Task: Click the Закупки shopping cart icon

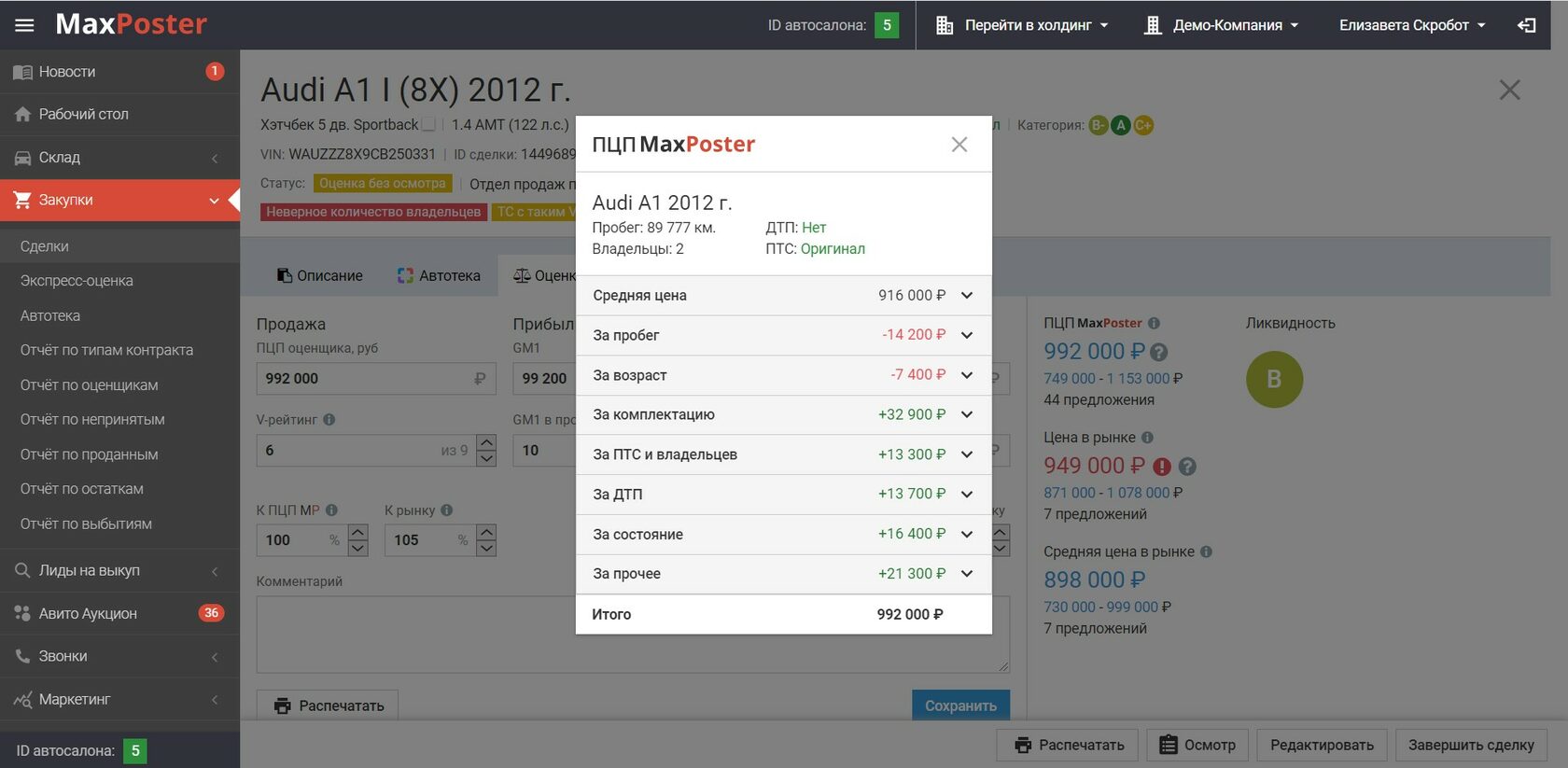Action: coord(22,200)
